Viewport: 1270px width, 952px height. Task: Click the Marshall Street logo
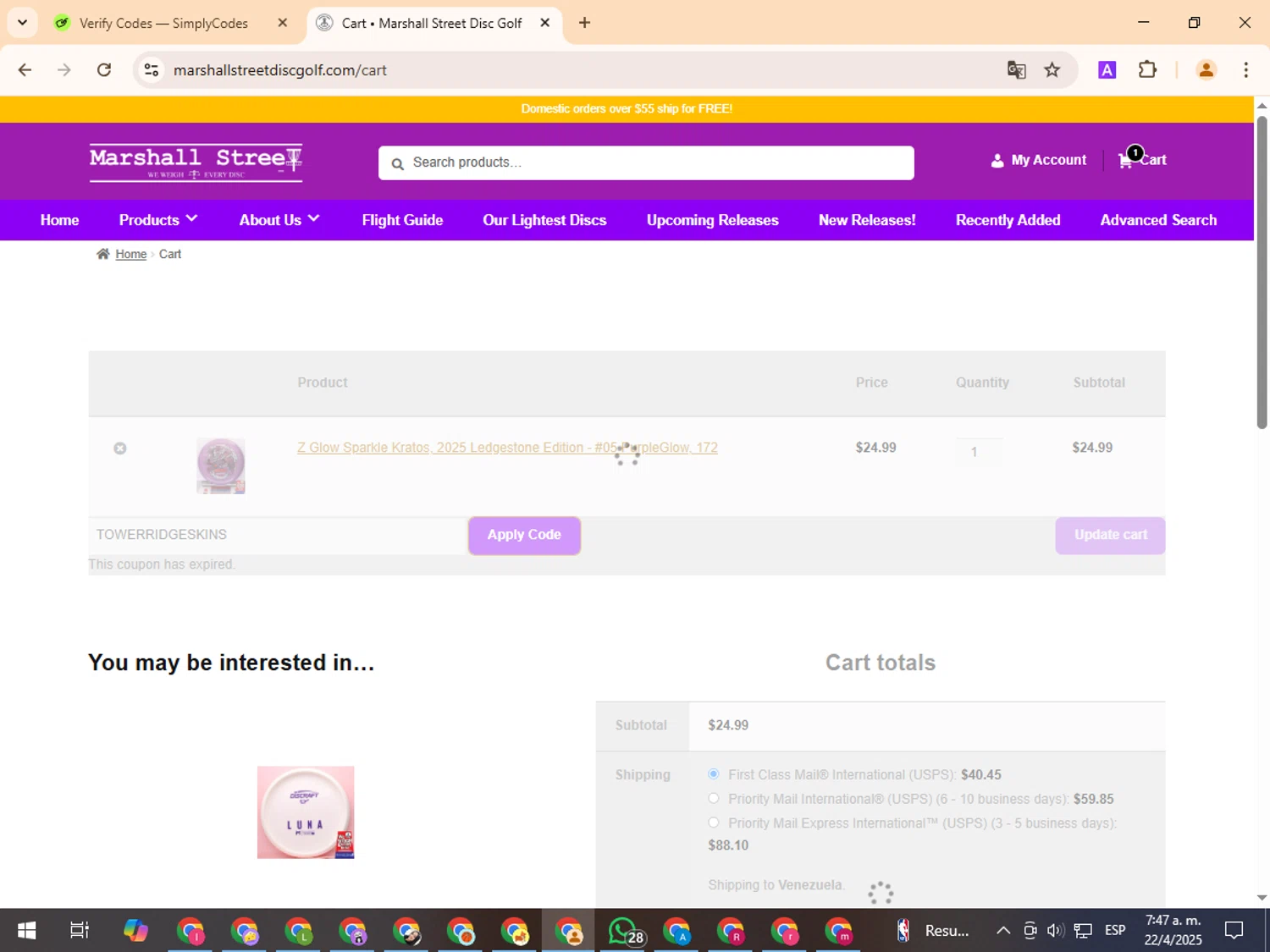click(x=196, y=162)
